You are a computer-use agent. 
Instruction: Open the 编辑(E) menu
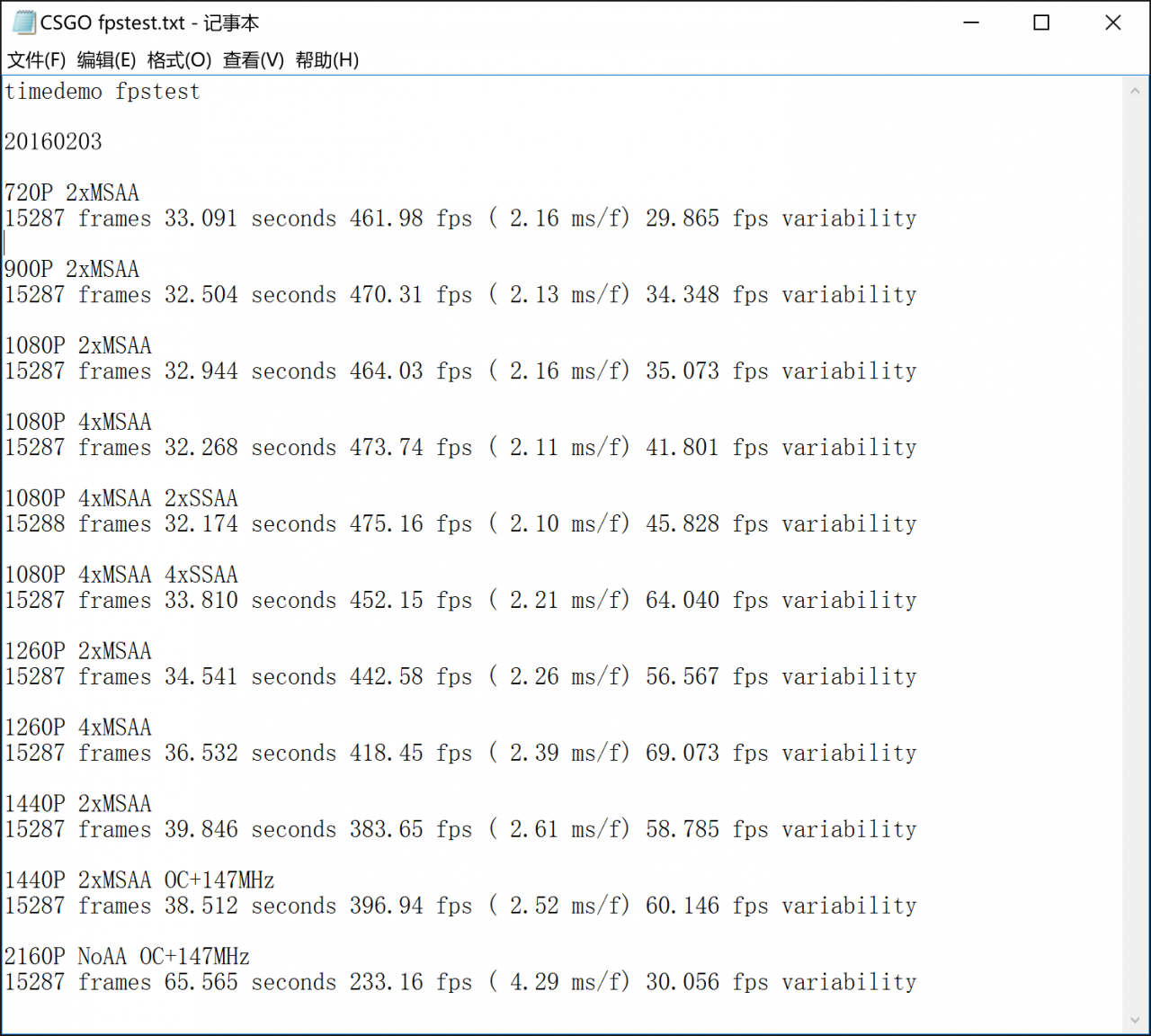(x=106, y=60)
